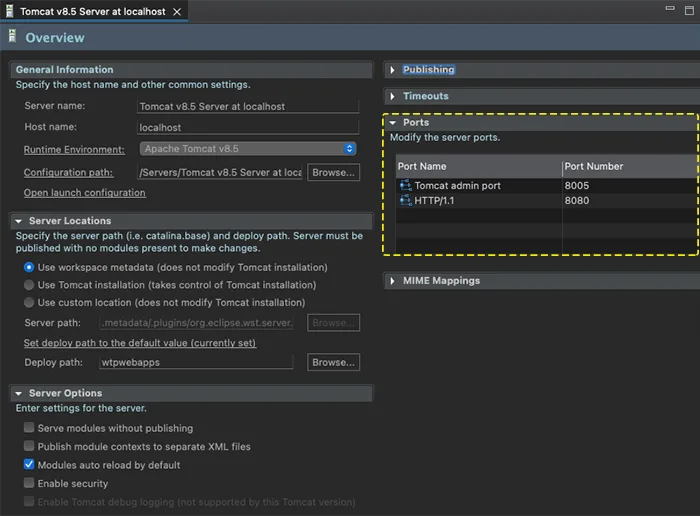The image size is (700, 516).
Task: Select the Tomcat v8.5 Server at localhost tab
Action: click(93, 12)
